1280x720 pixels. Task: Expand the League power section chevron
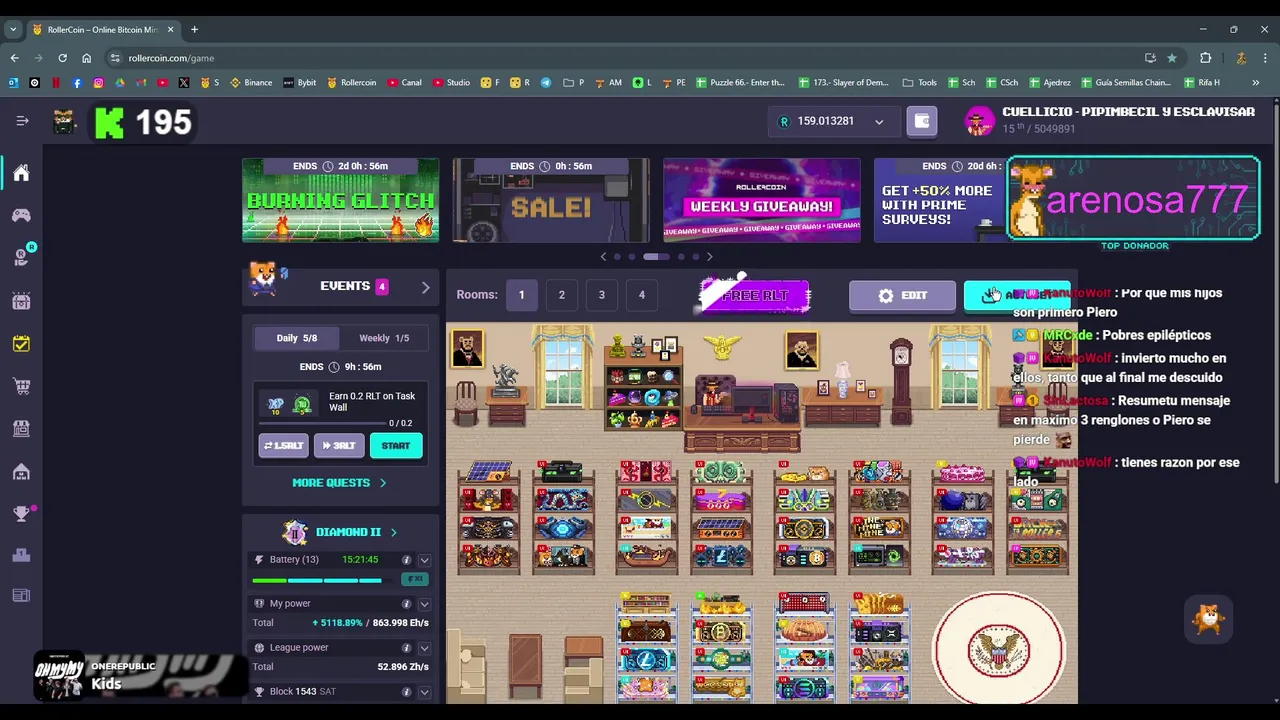[x=424, y=648]
